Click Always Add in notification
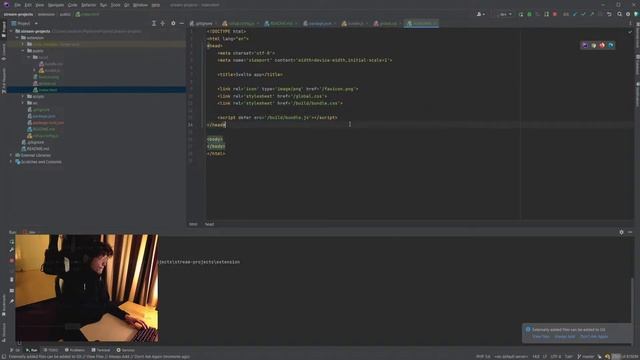Screen dimensions: 640x360 pos(564,336)
